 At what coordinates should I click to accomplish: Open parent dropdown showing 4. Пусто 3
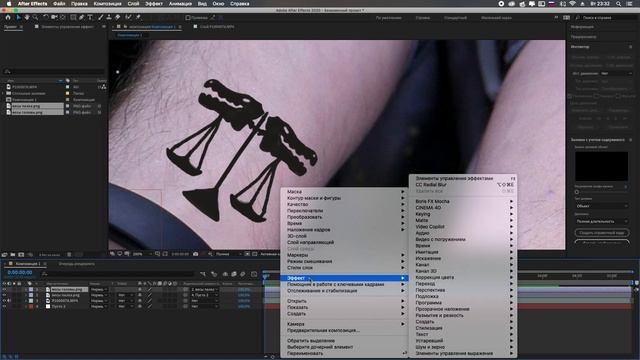click(204, 295)
